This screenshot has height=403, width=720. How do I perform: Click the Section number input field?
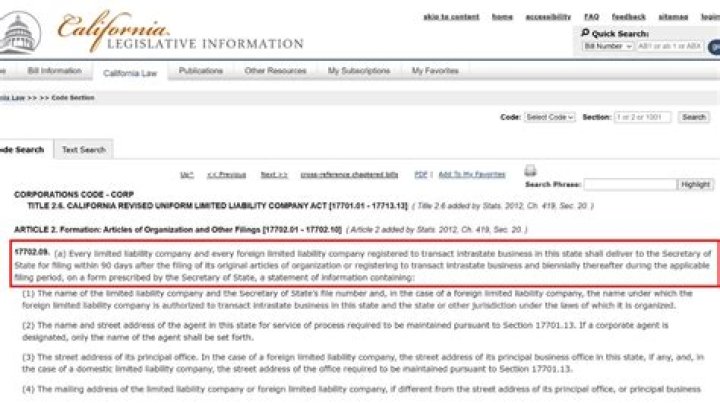[643, 117]
